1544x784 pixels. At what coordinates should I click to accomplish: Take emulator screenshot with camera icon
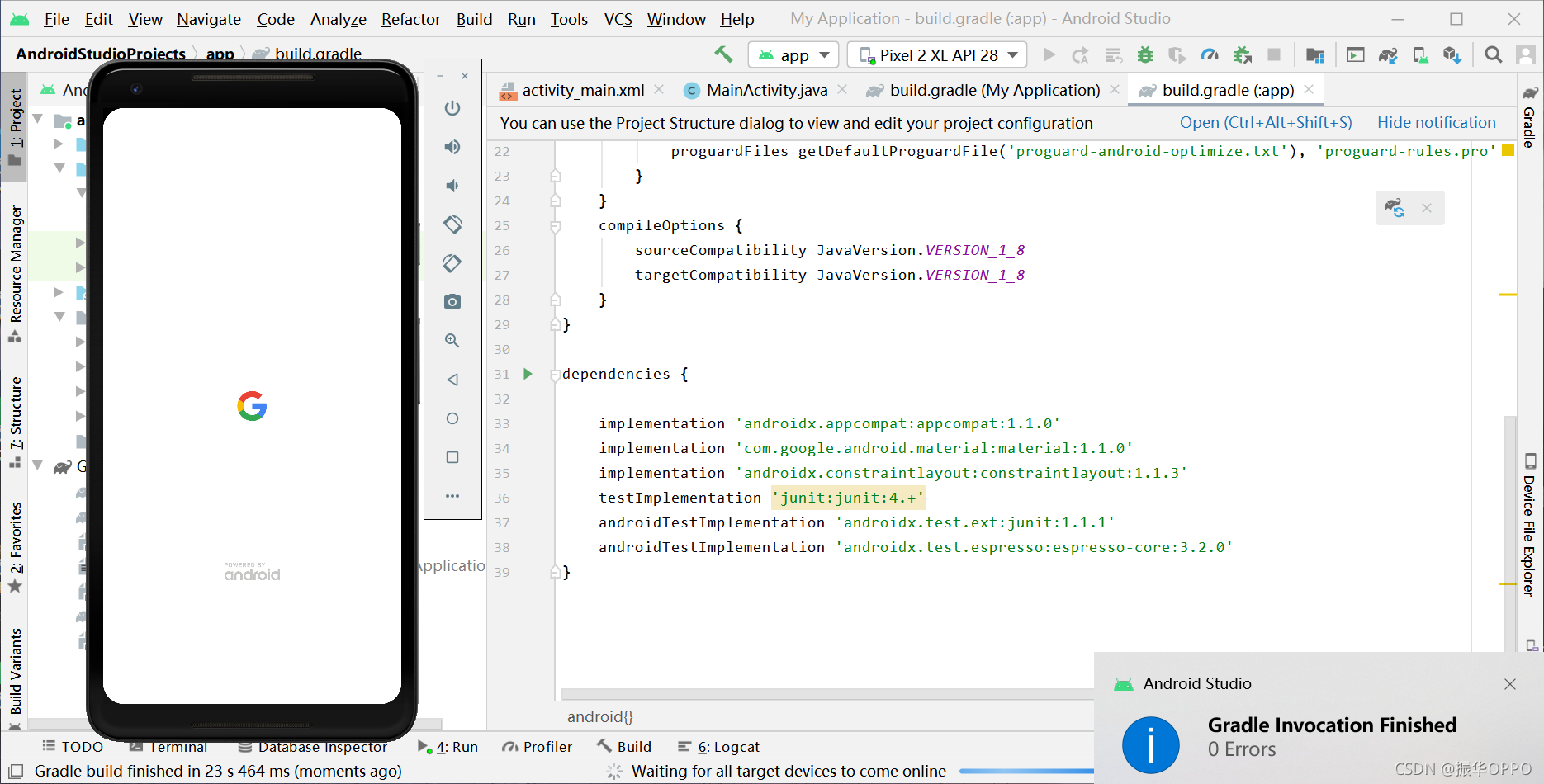coord(452,302)
